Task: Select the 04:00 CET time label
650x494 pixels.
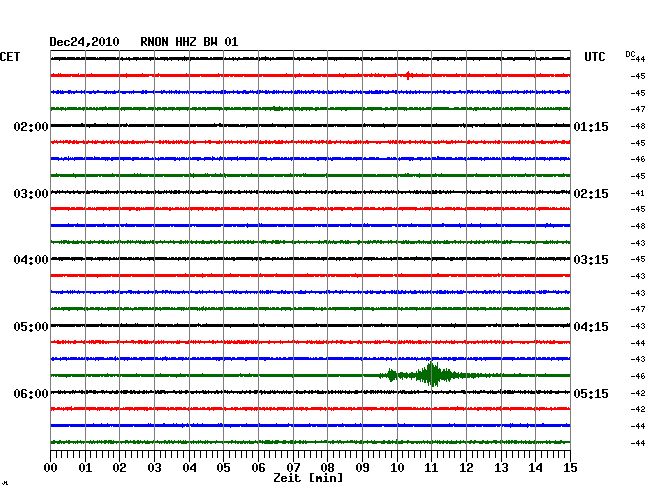Action: (x=31, y=260)
